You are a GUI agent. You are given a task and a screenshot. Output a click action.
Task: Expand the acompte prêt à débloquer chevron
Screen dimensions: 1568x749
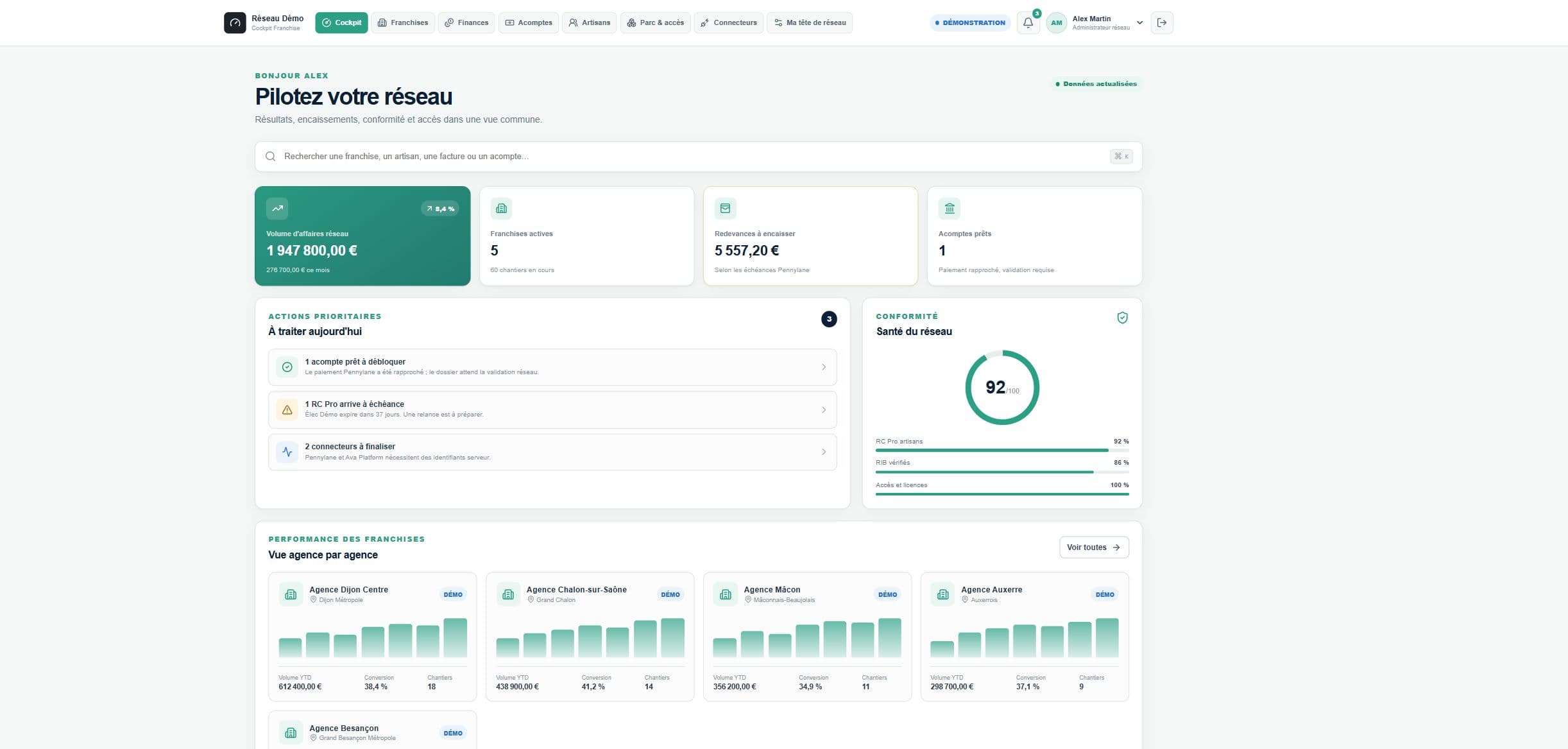click(824, 367)
